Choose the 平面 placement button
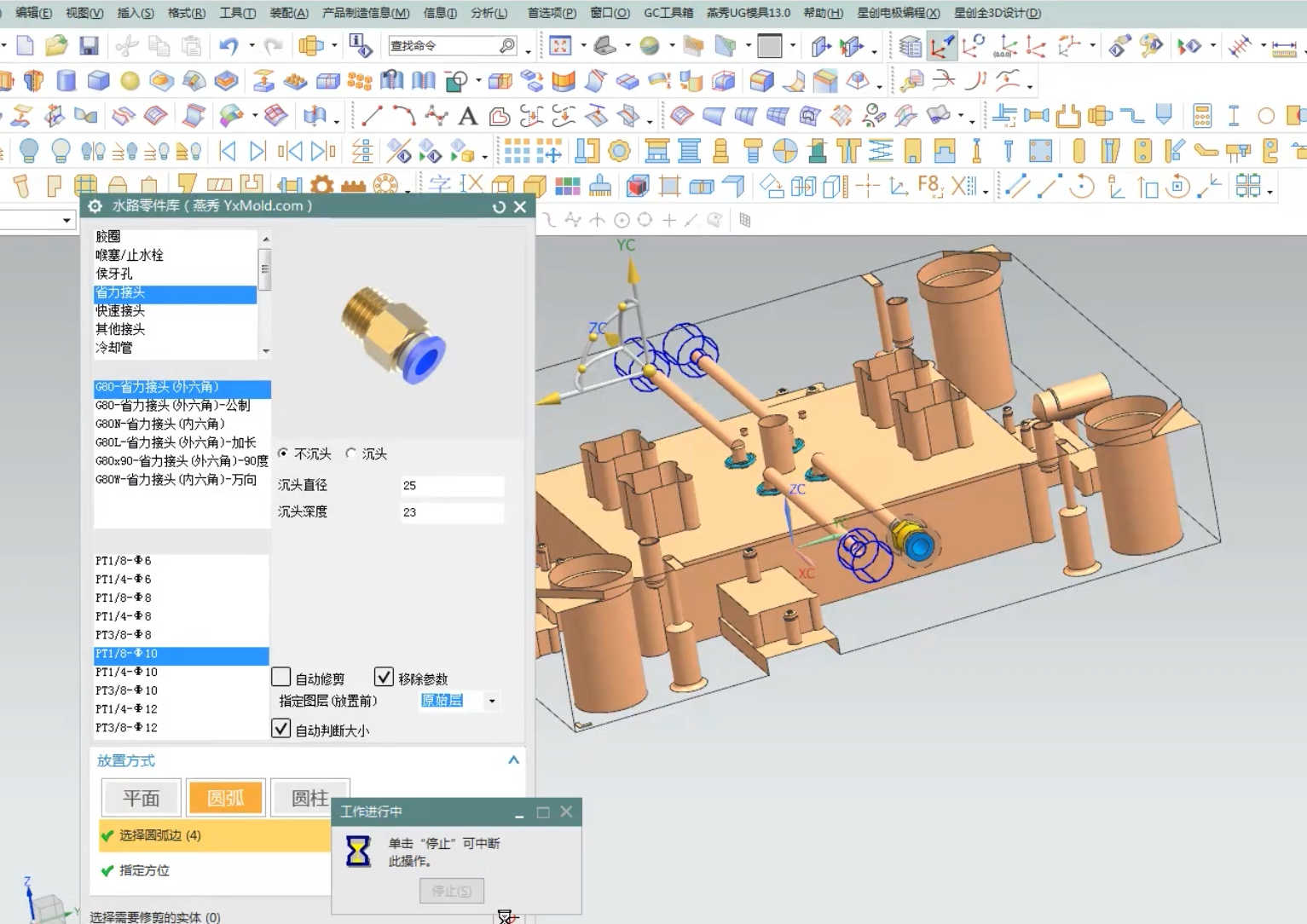Screen dimensions: 1307x924 coord(142,798)
